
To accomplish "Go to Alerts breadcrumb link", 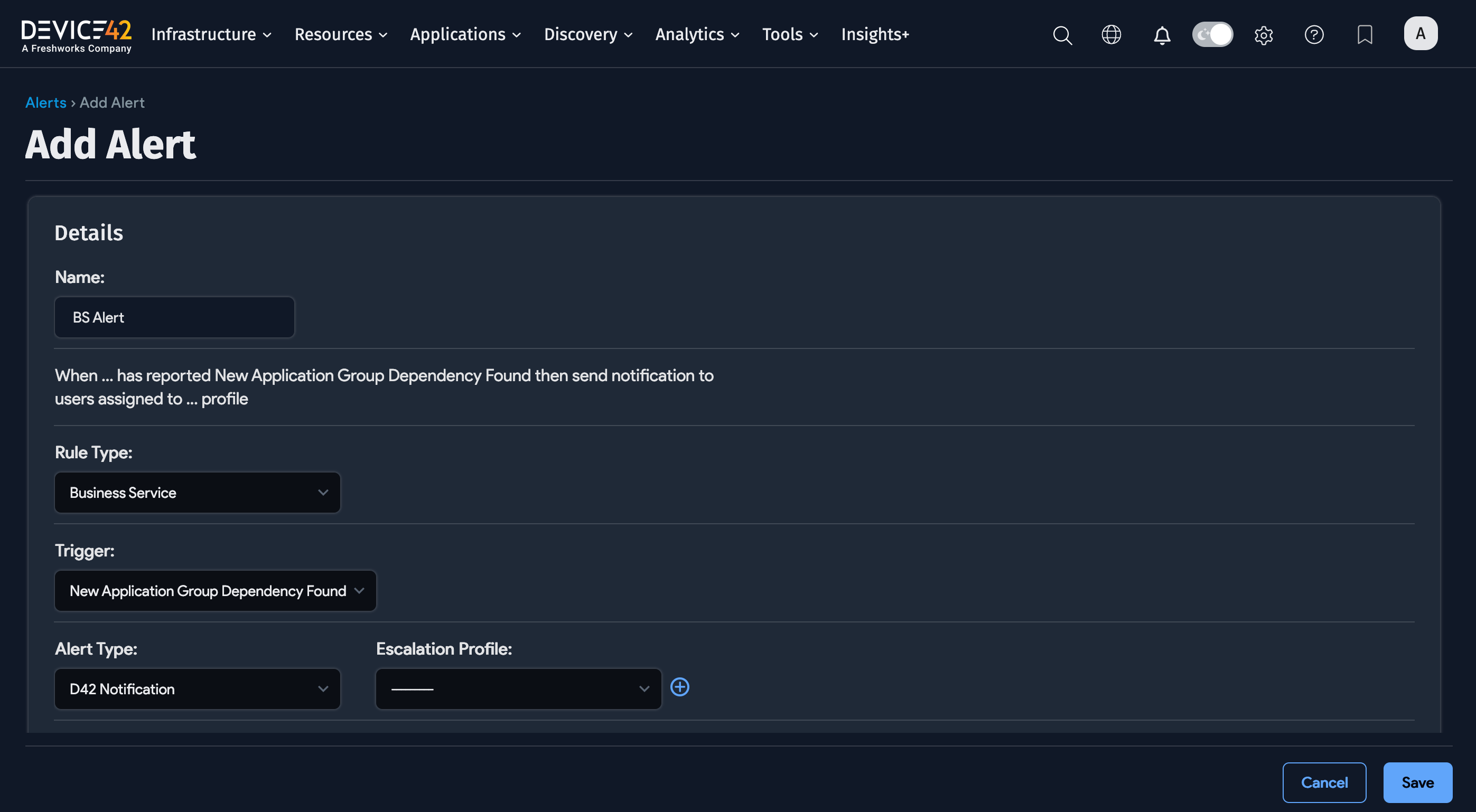I will point(46,102).
